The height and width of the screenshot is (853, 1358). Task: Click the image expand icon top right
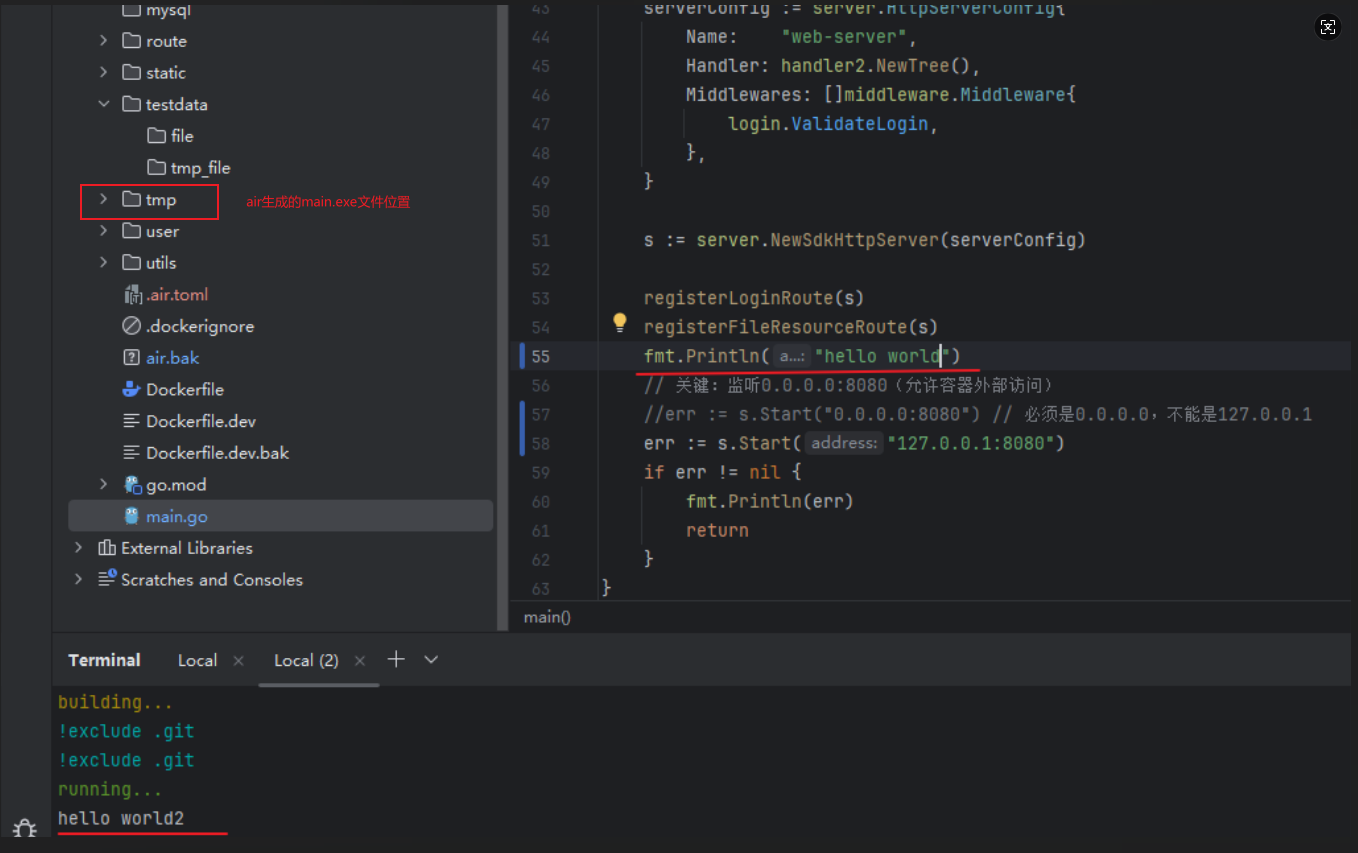[1327, 27]
